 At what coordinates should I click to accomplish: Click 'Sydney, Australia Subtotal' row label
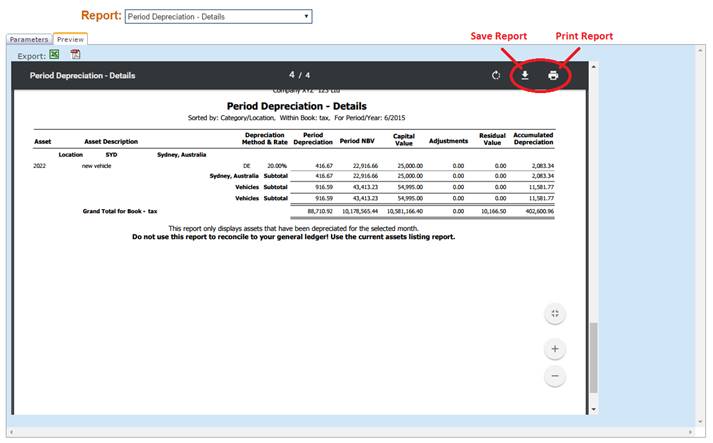click(x=248, y=176)
